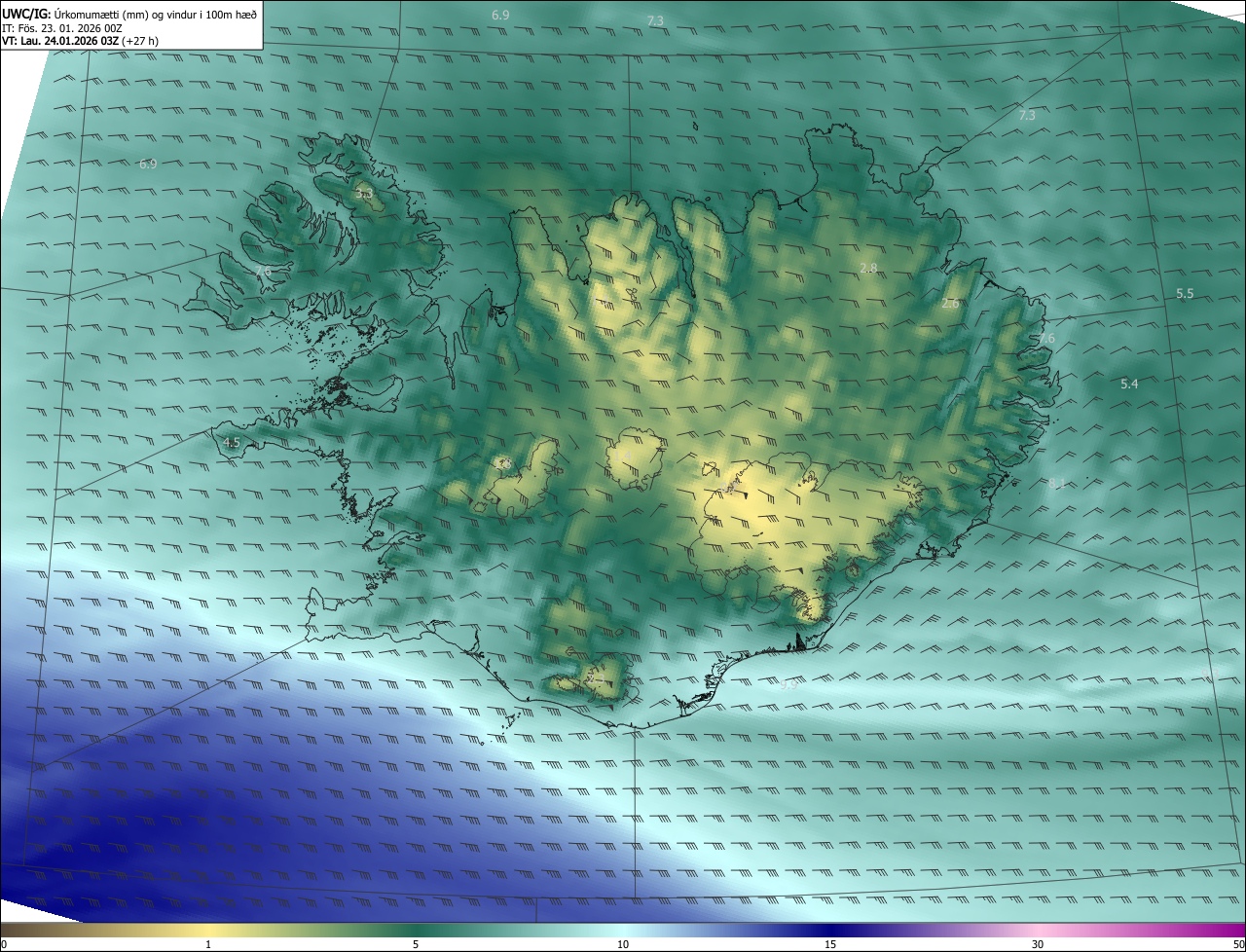Click the 5.5 value label over the eastern sea
Viewport: 1246px width, 952px height.
[1185, 293]
